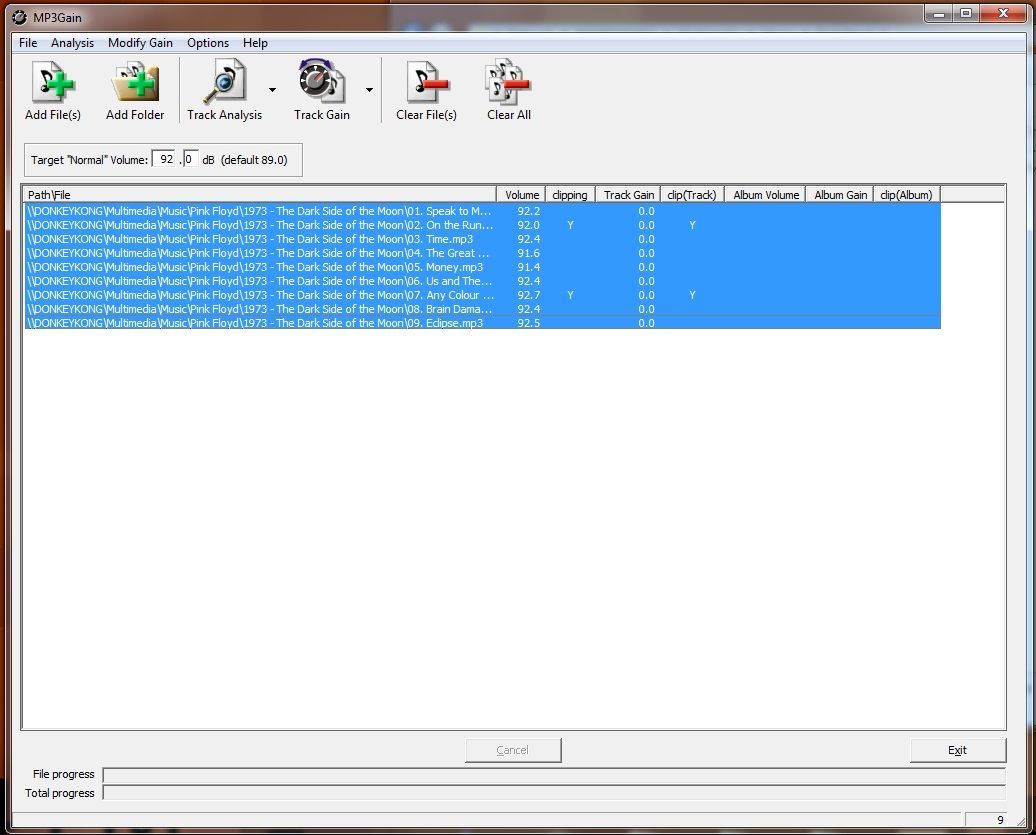This screenshot has height=835, width=1036.
Task: Click the Clear File(s) icon
Action: pyautogui.click(x=426, y=83)
